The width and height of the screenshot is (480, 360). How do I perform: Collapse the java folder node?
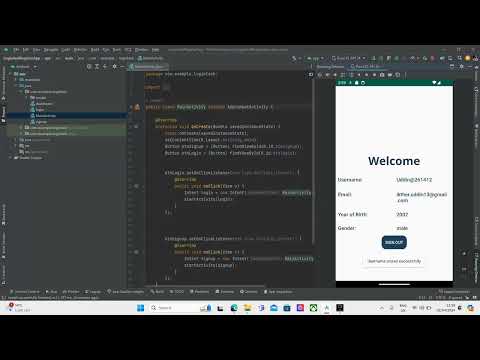click(x=16, y=86)
